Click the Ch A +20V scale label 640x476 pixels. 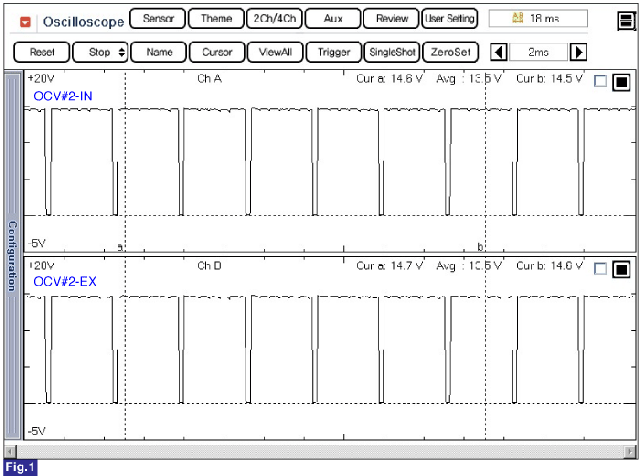coord(41,78)
